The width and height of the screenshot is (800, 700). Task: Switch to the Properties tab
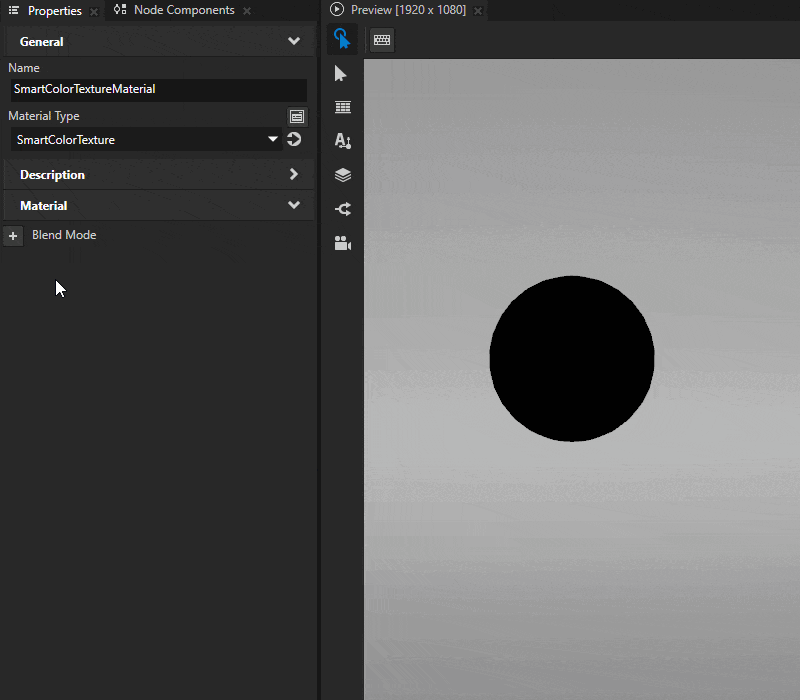pos(53,11)
